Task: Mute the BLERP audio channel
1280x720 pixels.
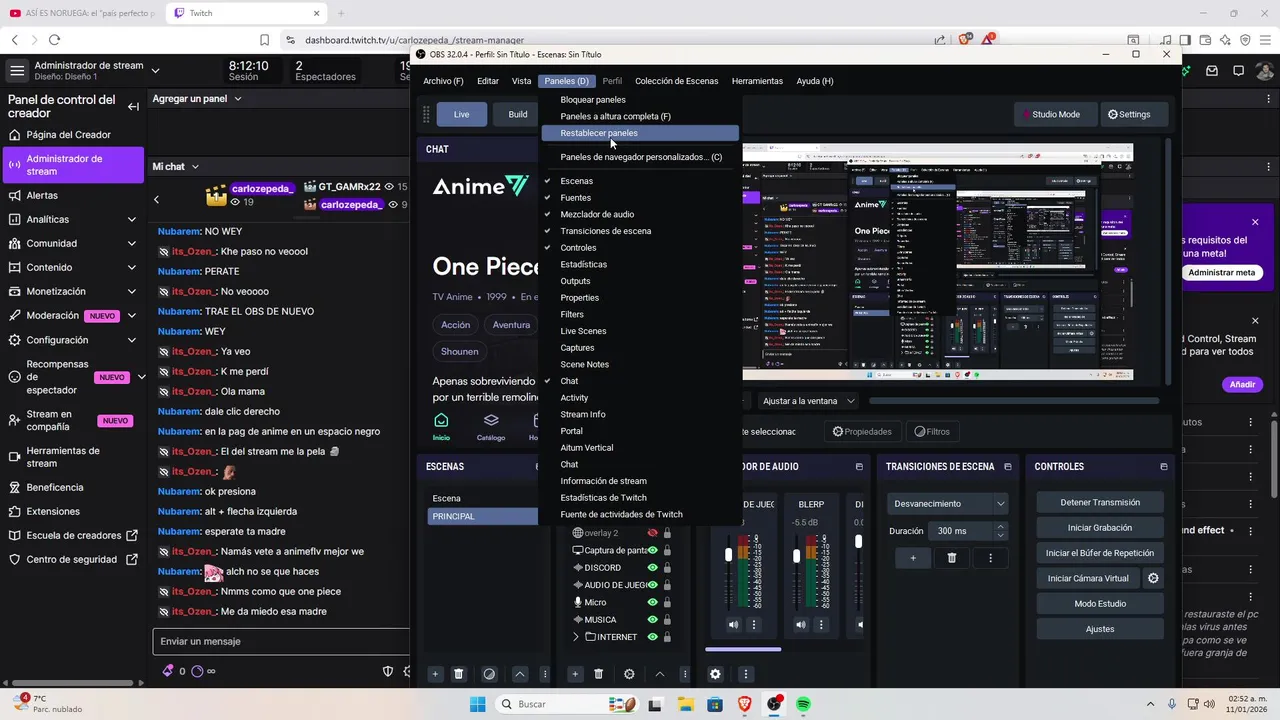Action: point(801,625)
